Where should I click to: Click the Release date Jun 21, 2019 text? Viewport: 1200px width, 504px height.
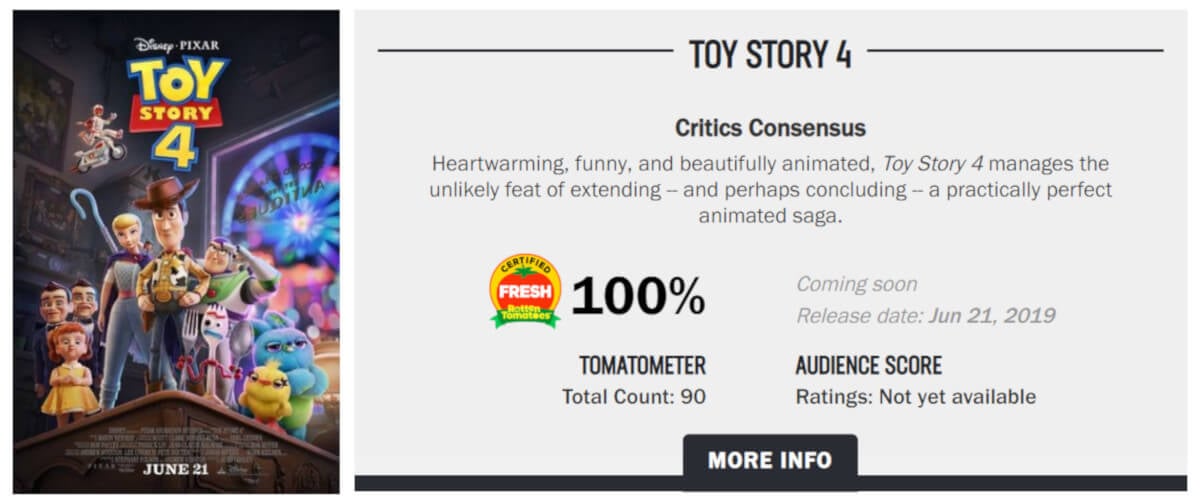(x=925, y=316)
